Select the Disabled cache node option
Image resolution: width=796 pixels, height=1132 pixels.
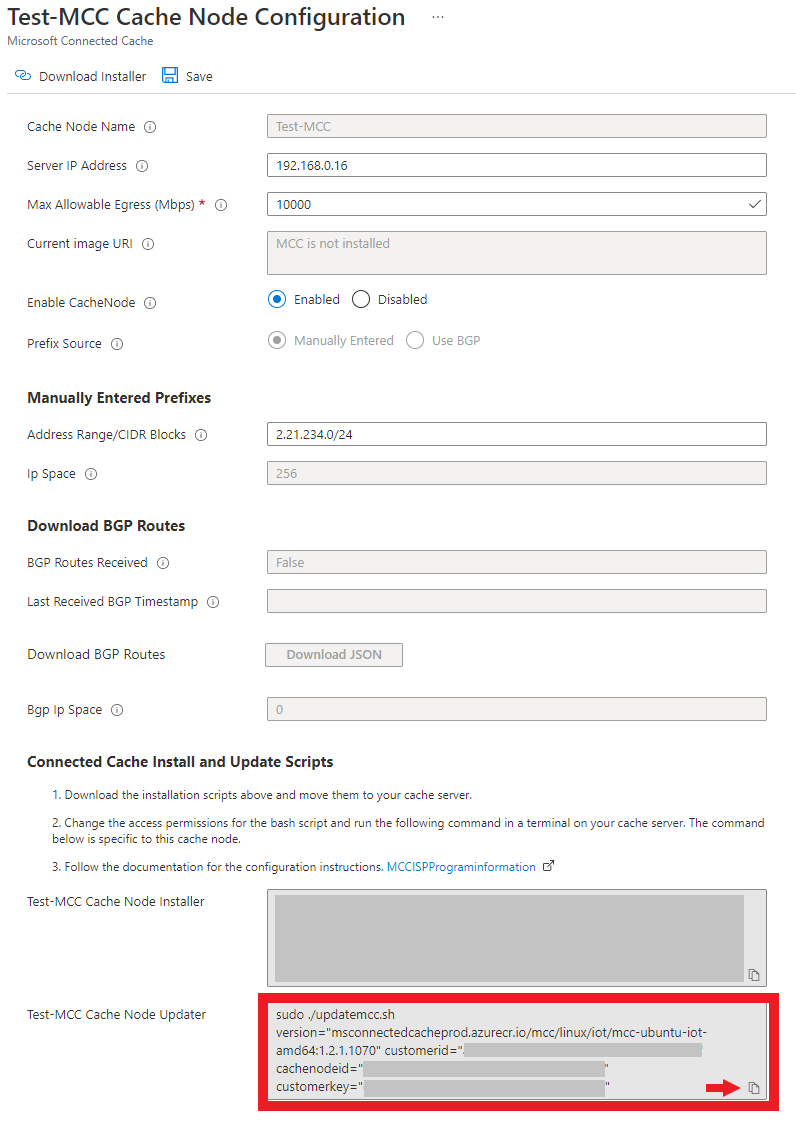(361, 300)
